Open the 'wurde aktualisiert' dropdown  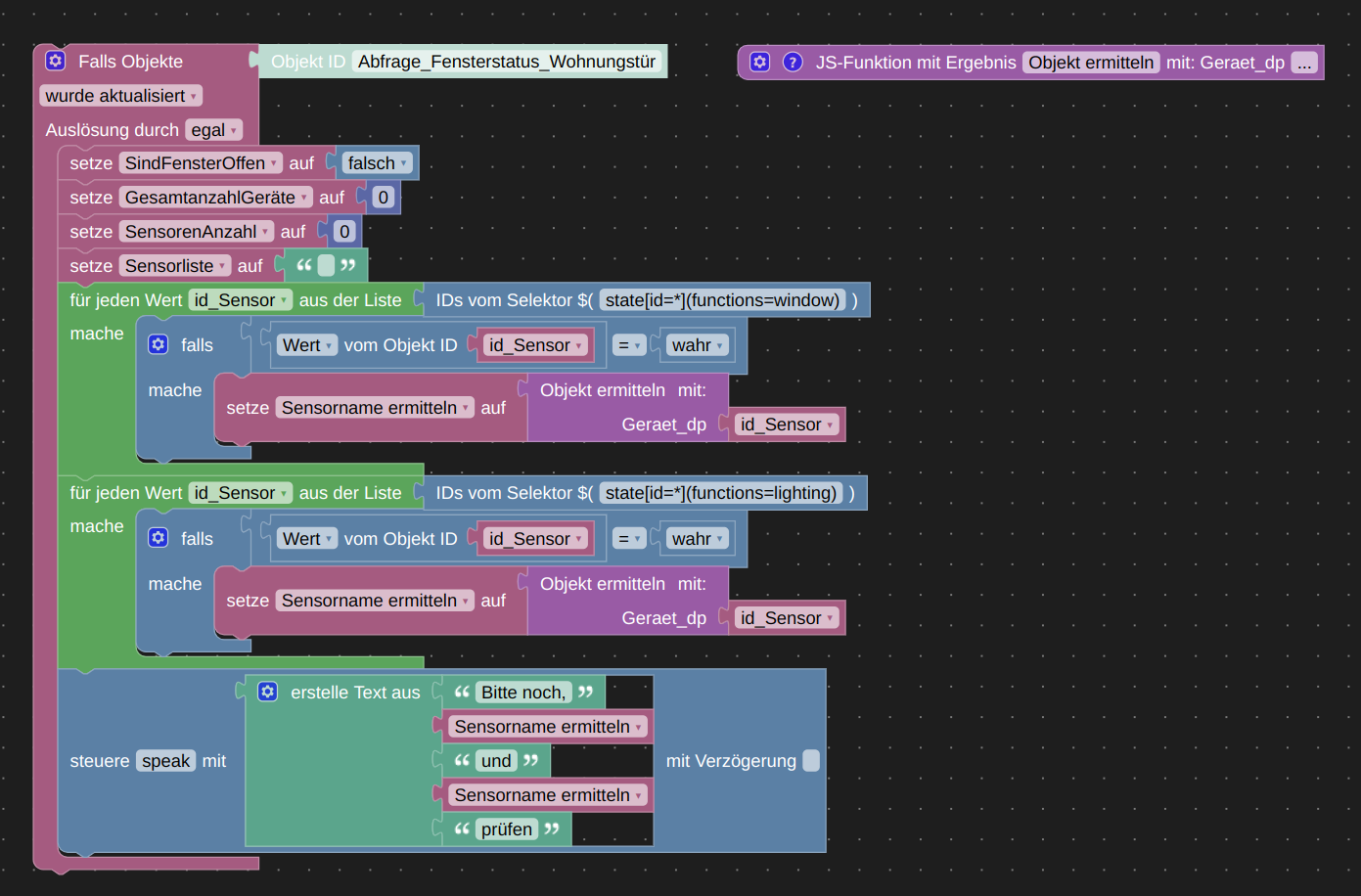tap(121, 96)
